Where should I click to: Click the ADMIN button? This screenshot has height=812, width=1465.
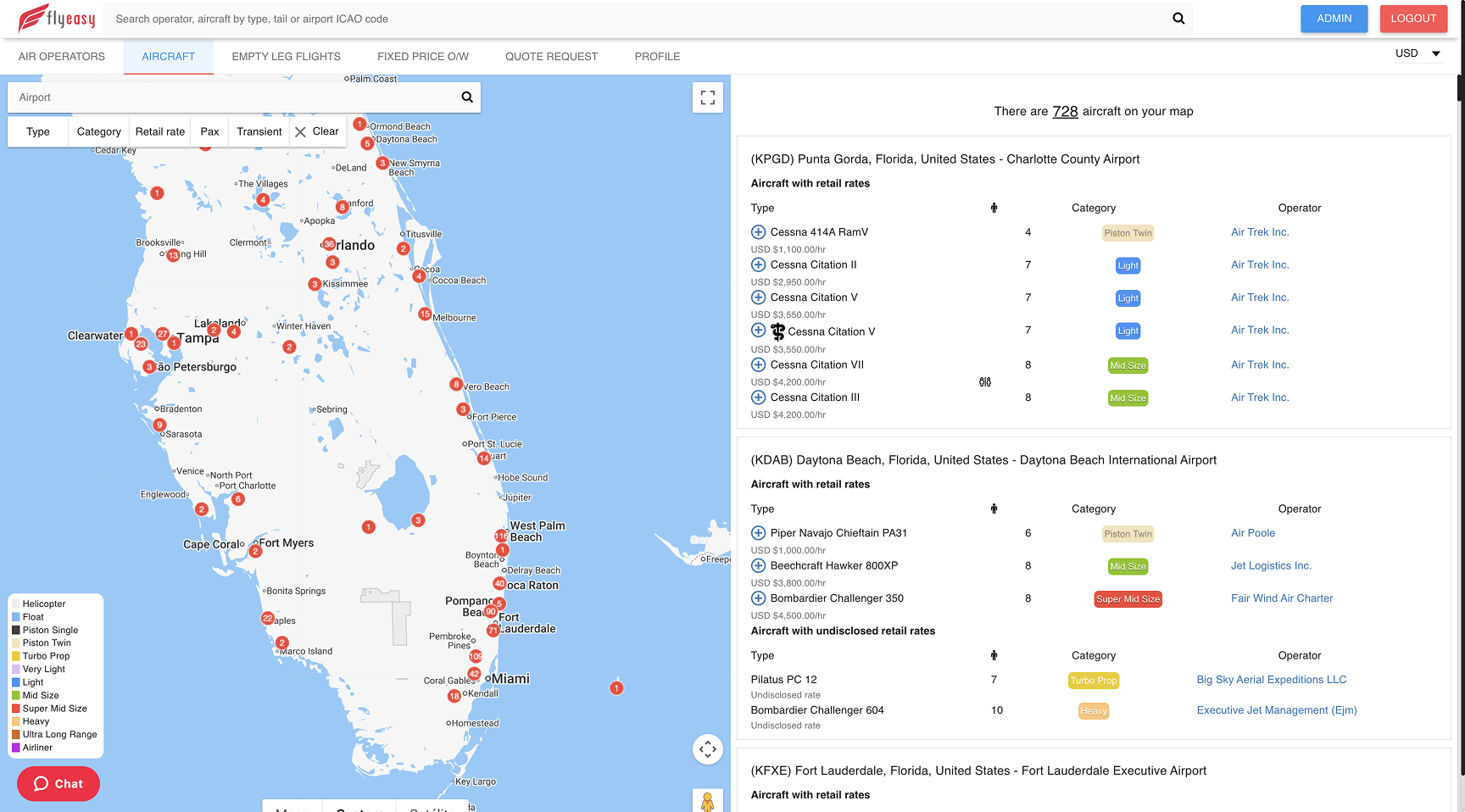pos(1334,19)
